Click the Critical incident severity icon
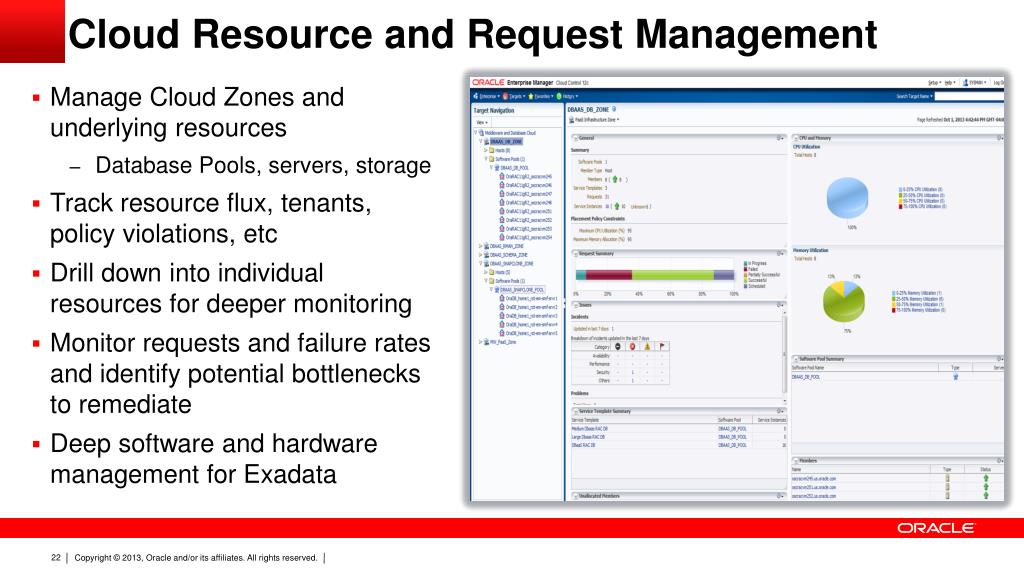 coord(632,347)
